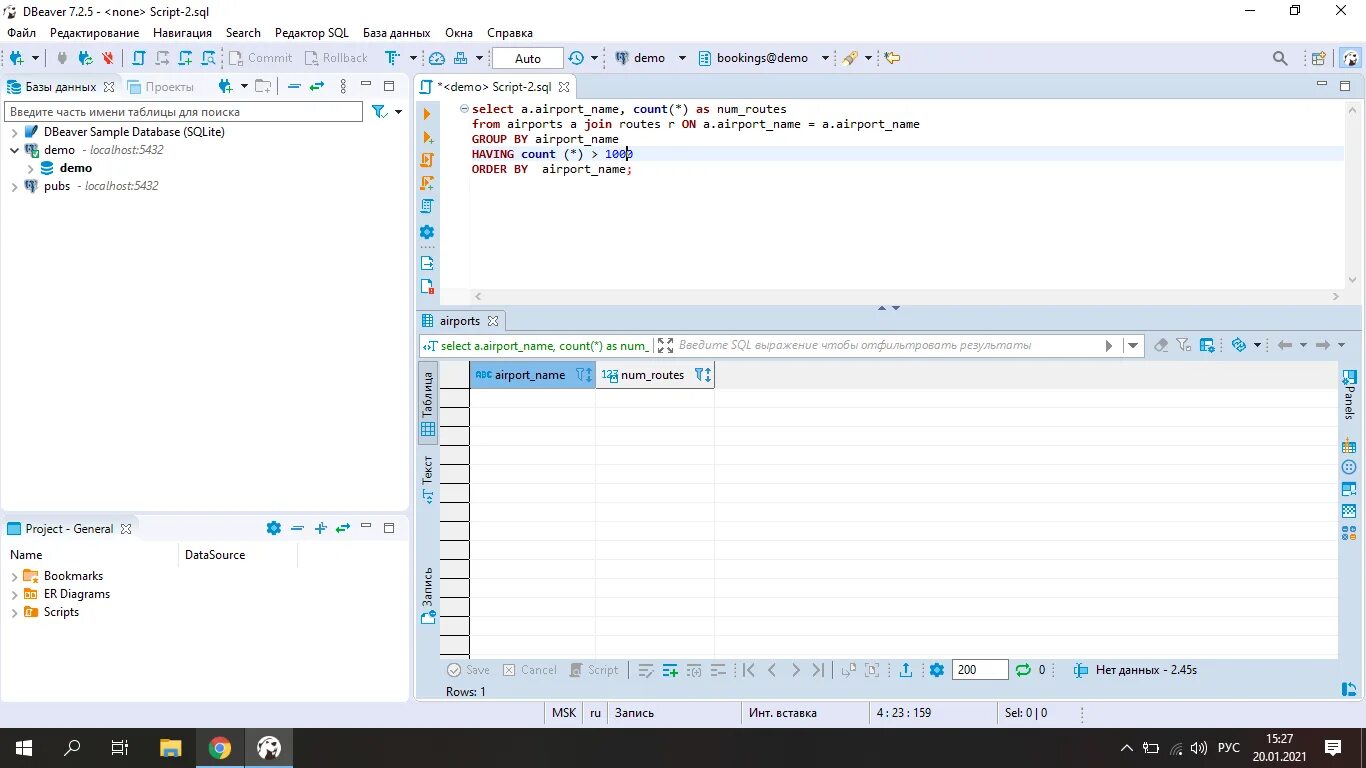Select the airports results tab
1366x768 pixels.
tap(460, 321)
